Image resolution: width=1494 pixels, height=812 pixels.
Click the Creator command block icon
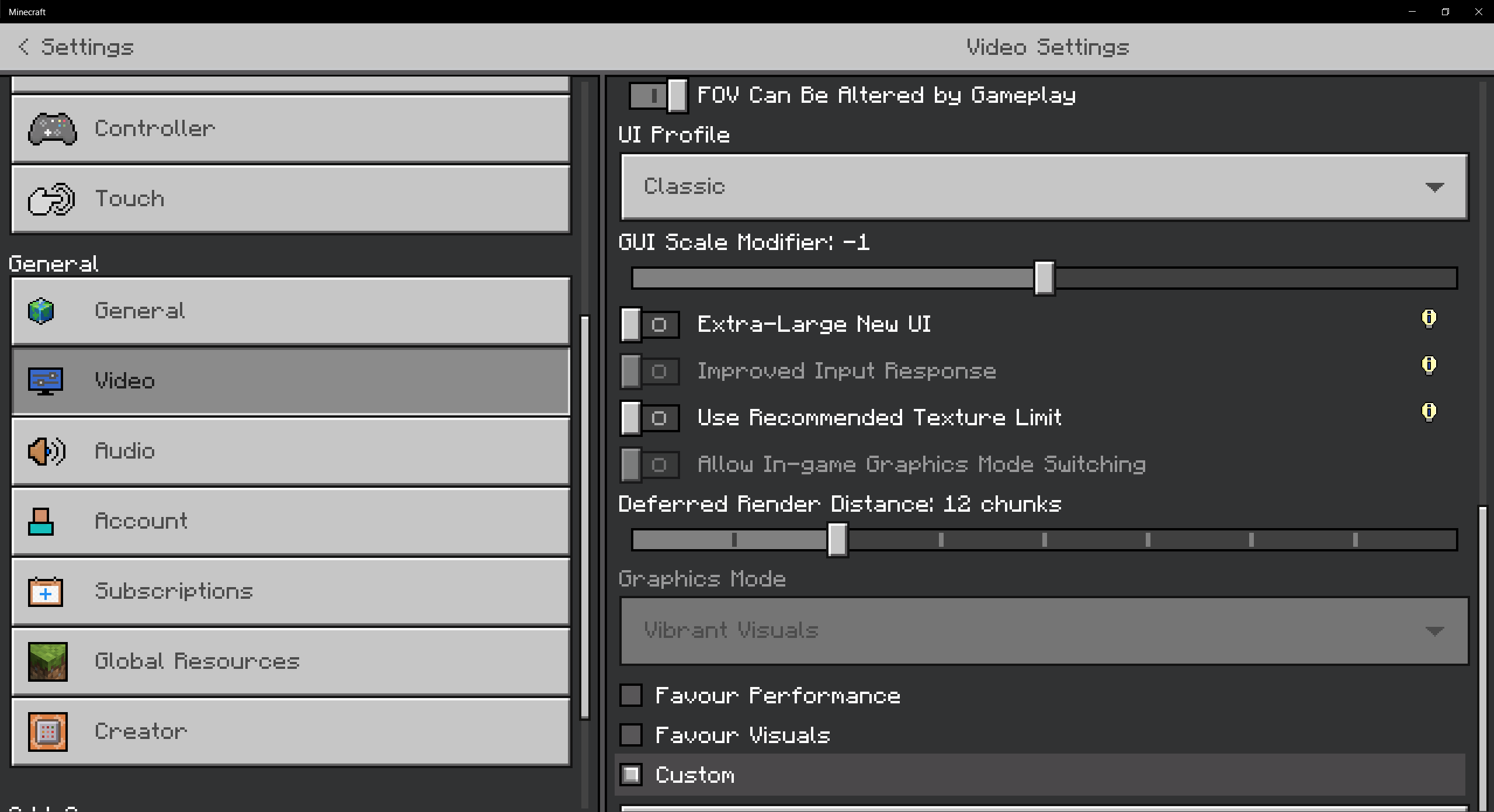click(47, 731)
